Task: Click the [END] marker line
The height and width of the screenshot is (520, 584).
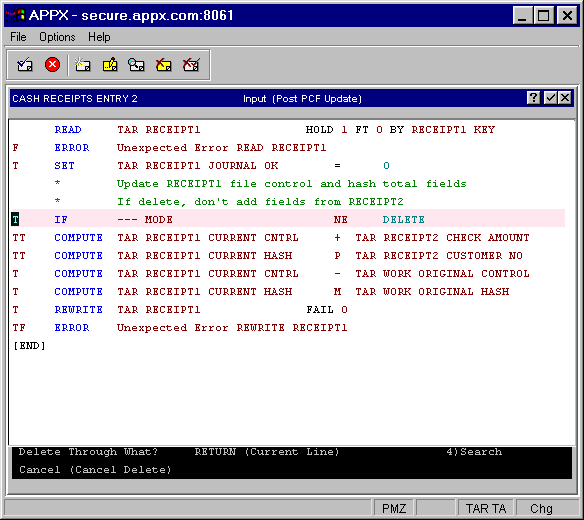Action: tap(29, 346)
